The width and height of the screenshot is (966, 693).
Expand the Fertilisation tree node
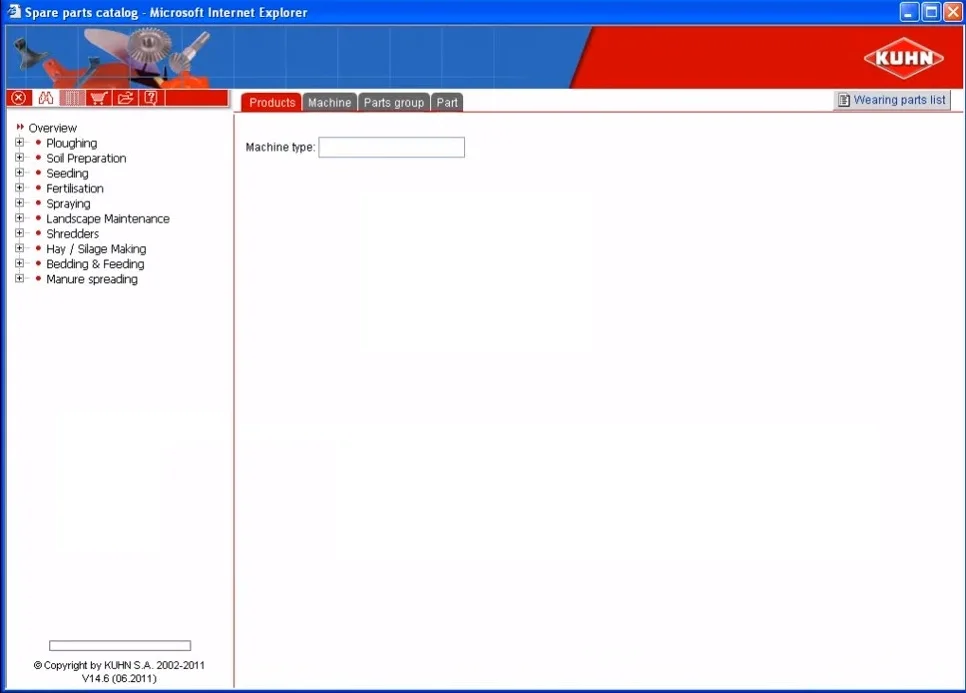[x=20, y=188]
